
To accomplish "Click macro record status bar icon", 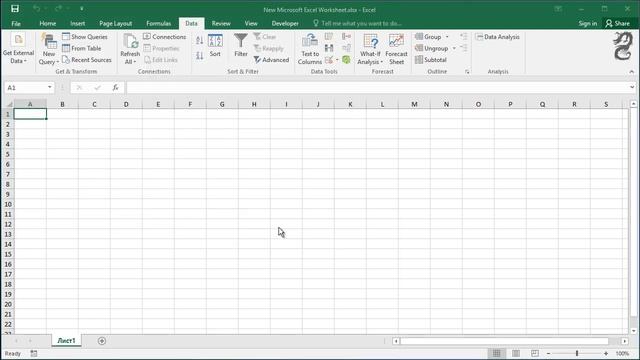I will pos(34,353).
